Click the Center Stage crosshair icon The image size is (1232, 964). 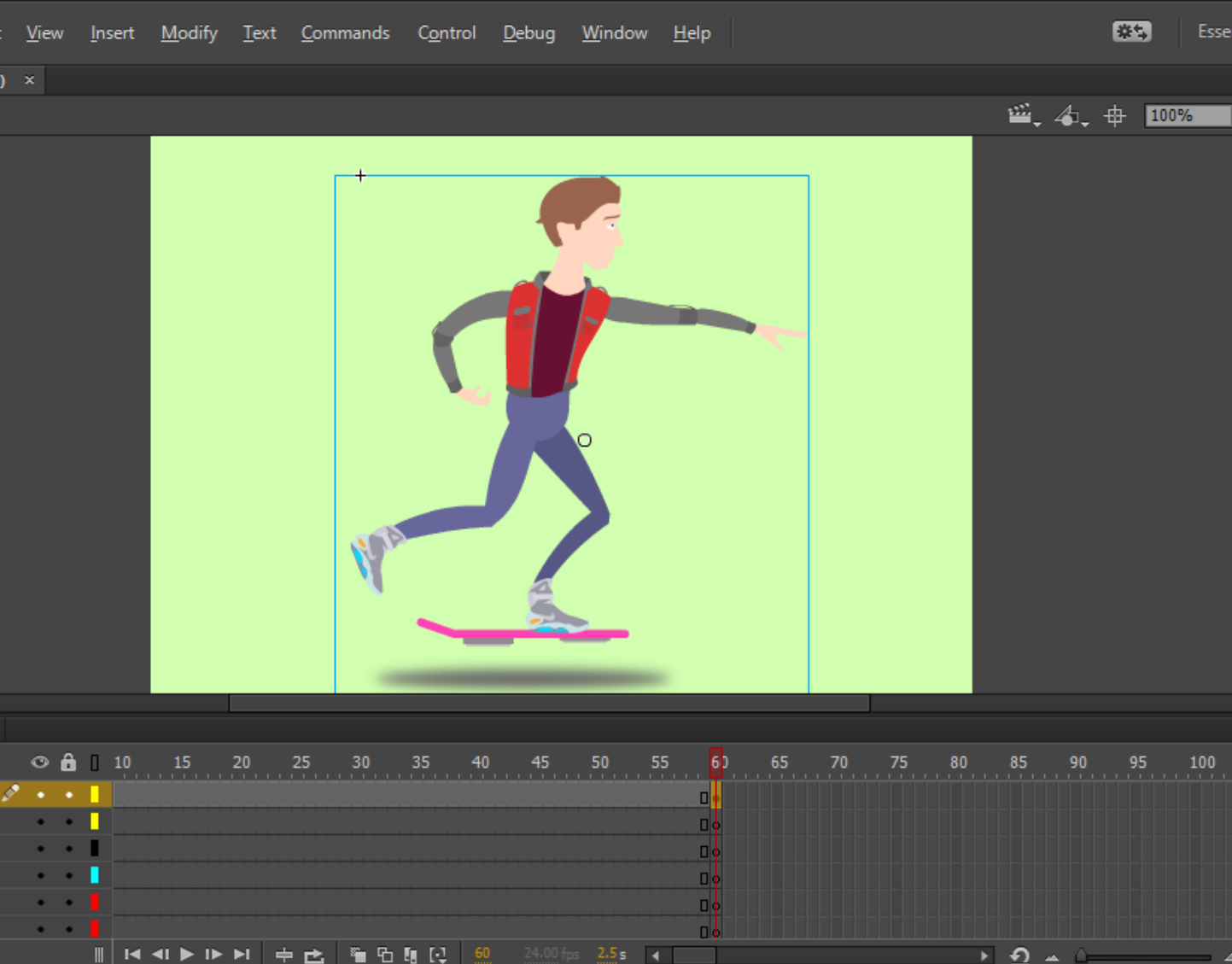(1115, 115)
